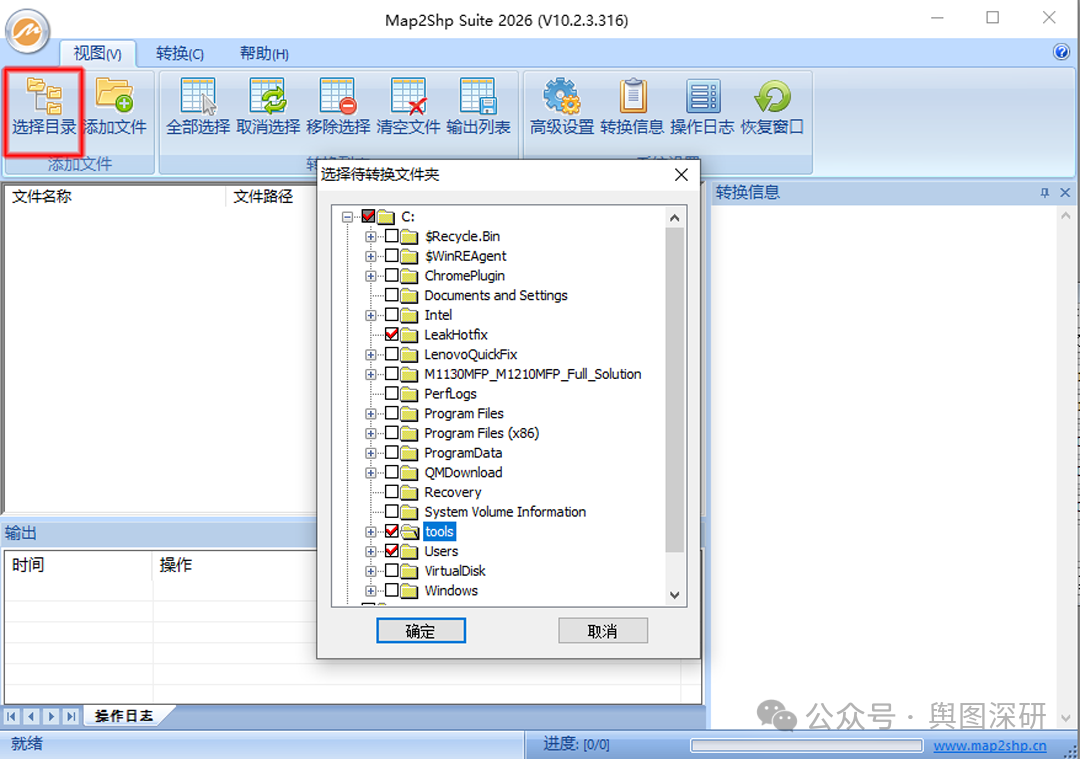Uncheck the Users folder checkbox
Image resolution: width=1080 pixels, height=759 pixels.
coord(392,551)
